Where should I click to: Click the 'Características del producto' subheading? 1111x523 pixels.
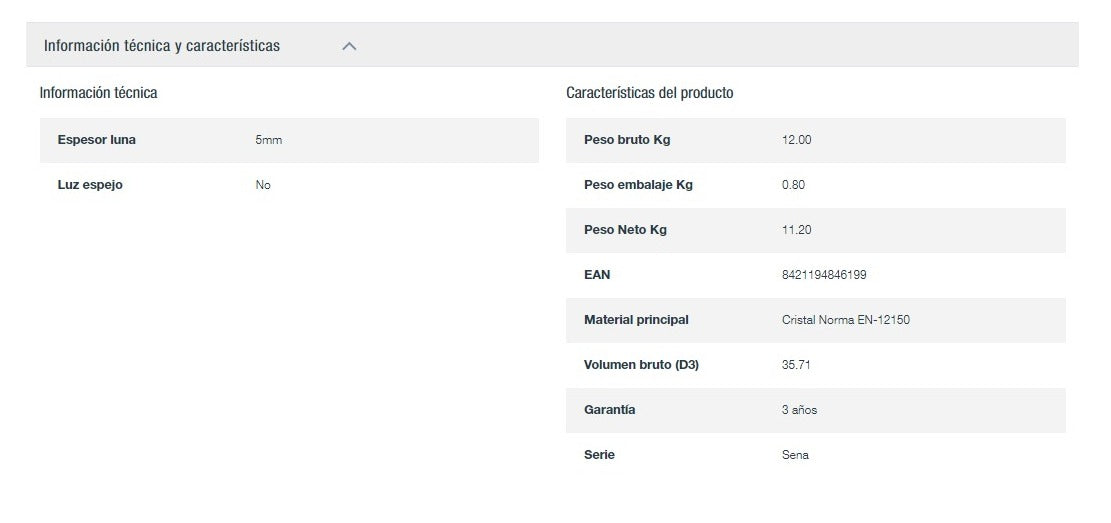[x=649, y=93]
